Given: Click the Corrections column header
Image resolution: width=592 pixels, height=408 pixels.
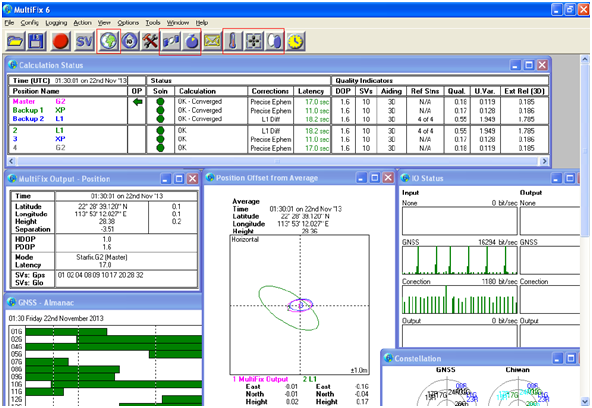Looking at the screenshot, I should (x=270, y=91).
